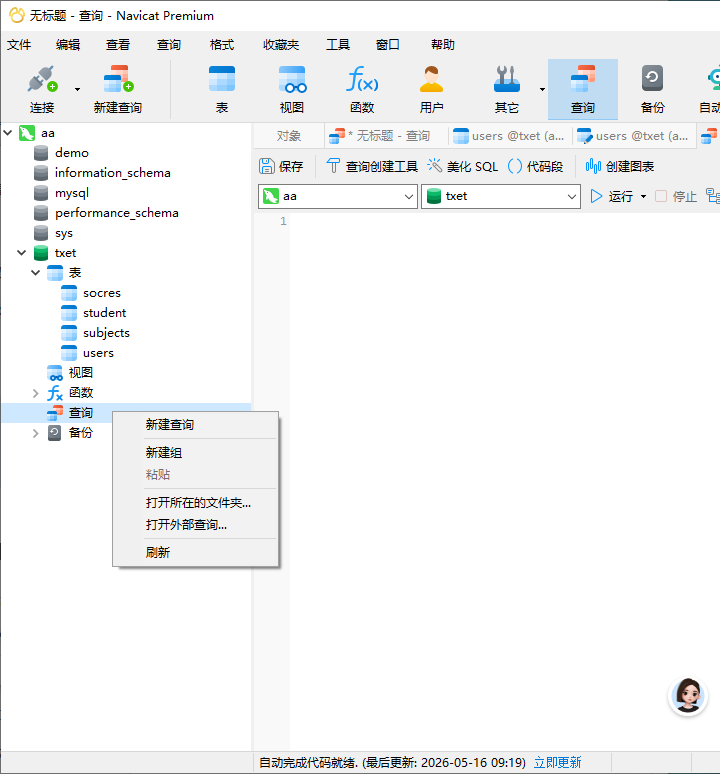Expand the 函数 functions node
The image size is (720, 774).
[x=36, y=393]
